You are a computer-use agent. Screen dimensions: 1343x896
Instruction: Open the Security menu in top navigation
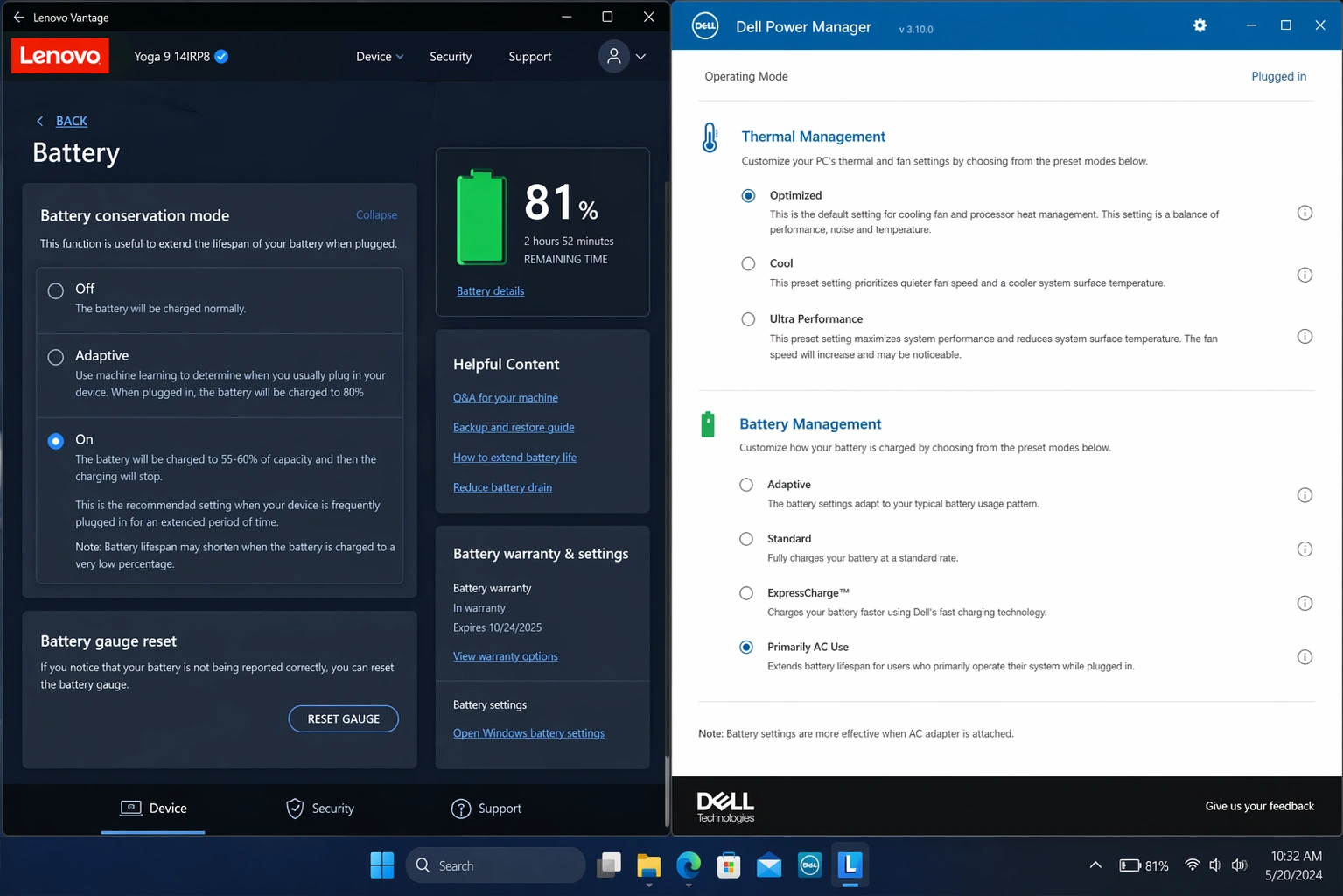[451, 57]
